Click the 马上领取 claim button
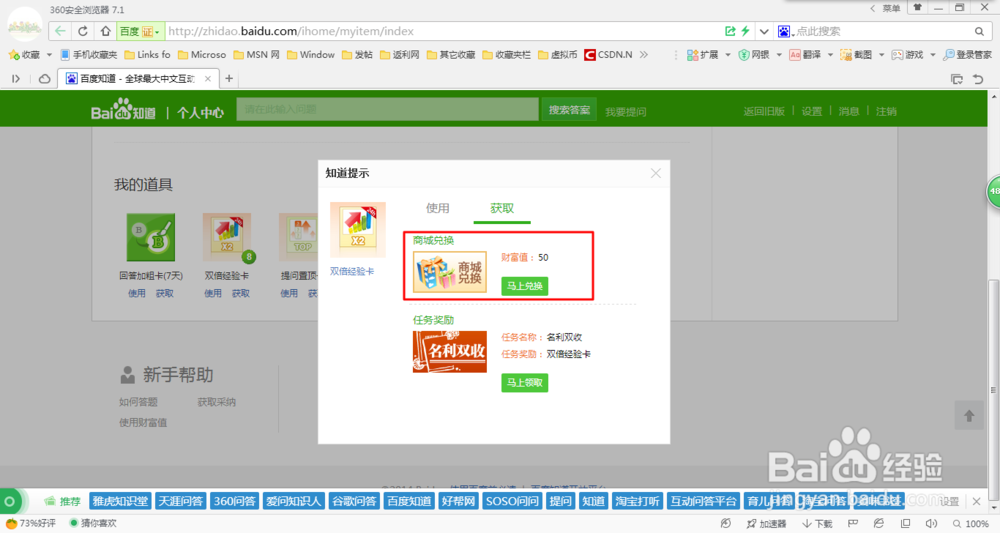The height and width of the screenshot is (533, 1000). (524, 383)
